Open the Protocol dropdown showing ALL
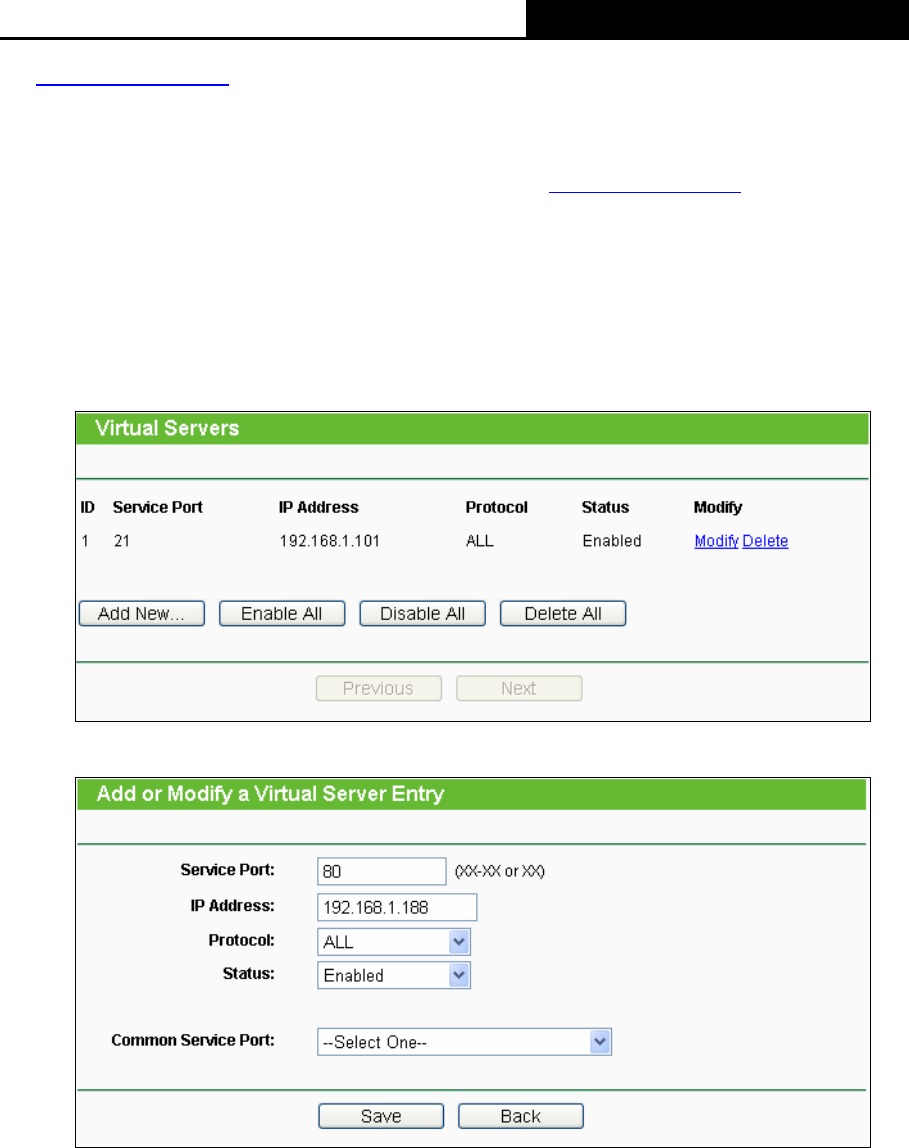This screenshot has height=1148, width=909. [x=394, y=942]
